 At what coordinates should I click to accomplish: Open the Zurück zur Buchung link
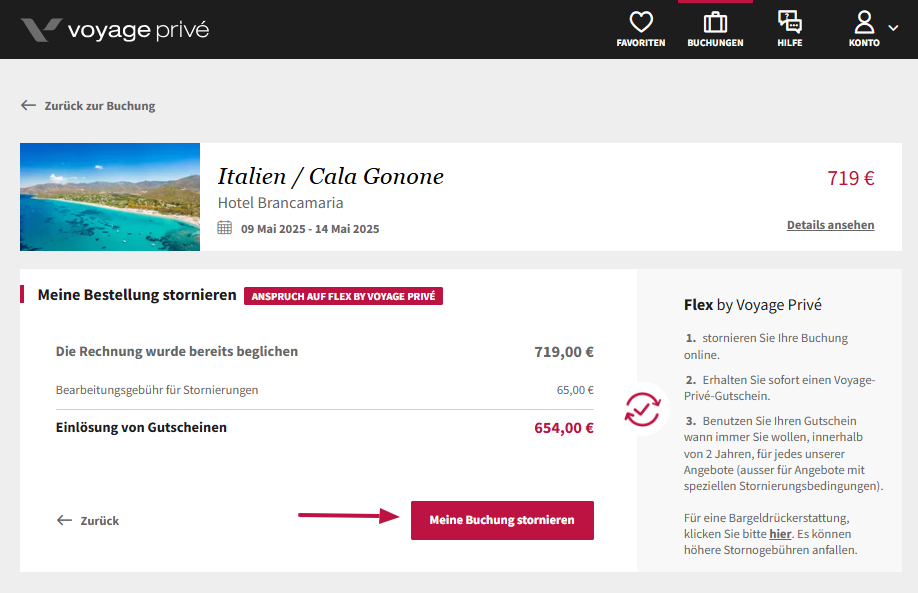pyautogui.click(x=100, y=106)
